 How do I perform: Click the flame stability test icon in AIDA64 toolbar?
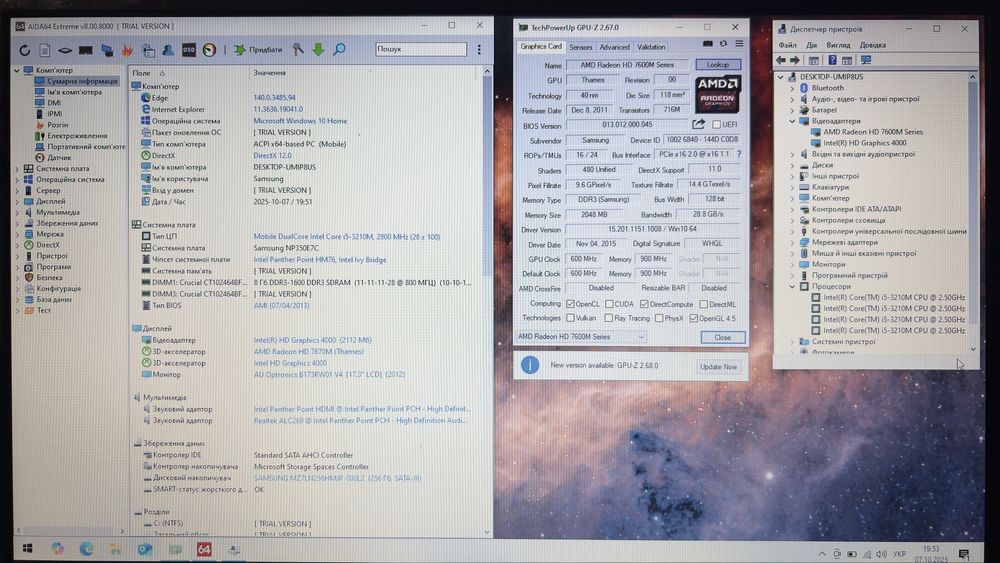point(127,50)
